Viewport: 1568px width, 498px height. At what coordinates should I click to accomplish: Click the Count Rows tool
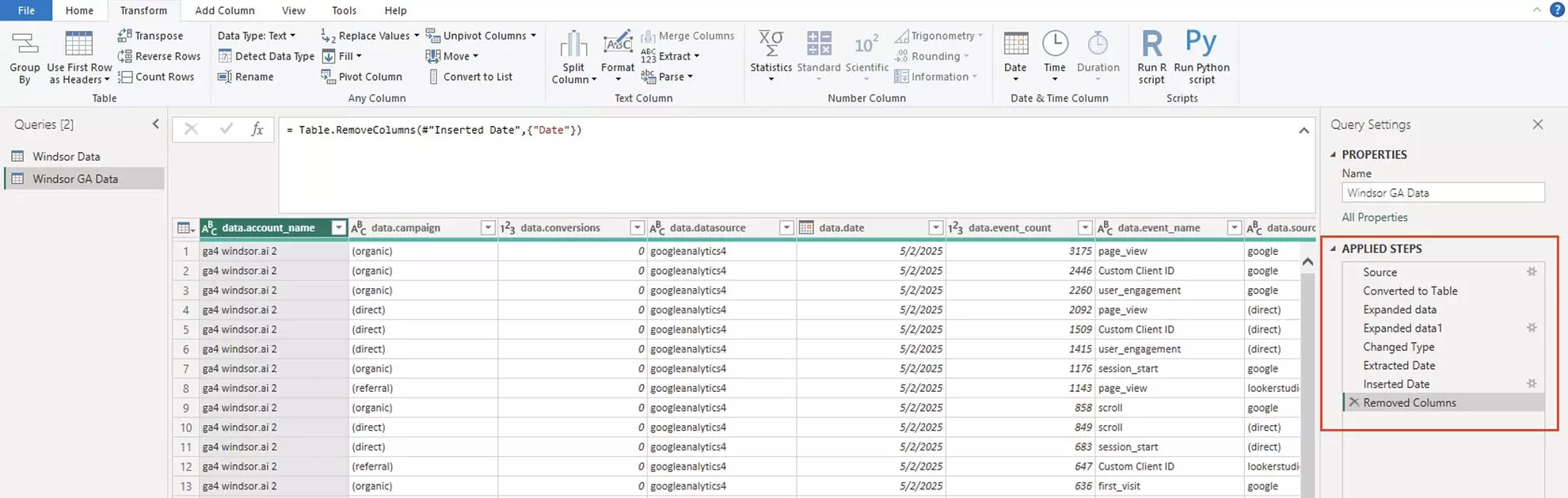click(x=156, y=77)
